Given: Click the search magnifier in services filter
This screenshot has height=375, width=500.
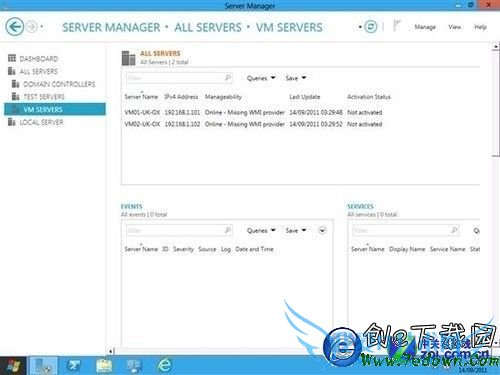Looking at the screenshot, I should tap(454, 230).
